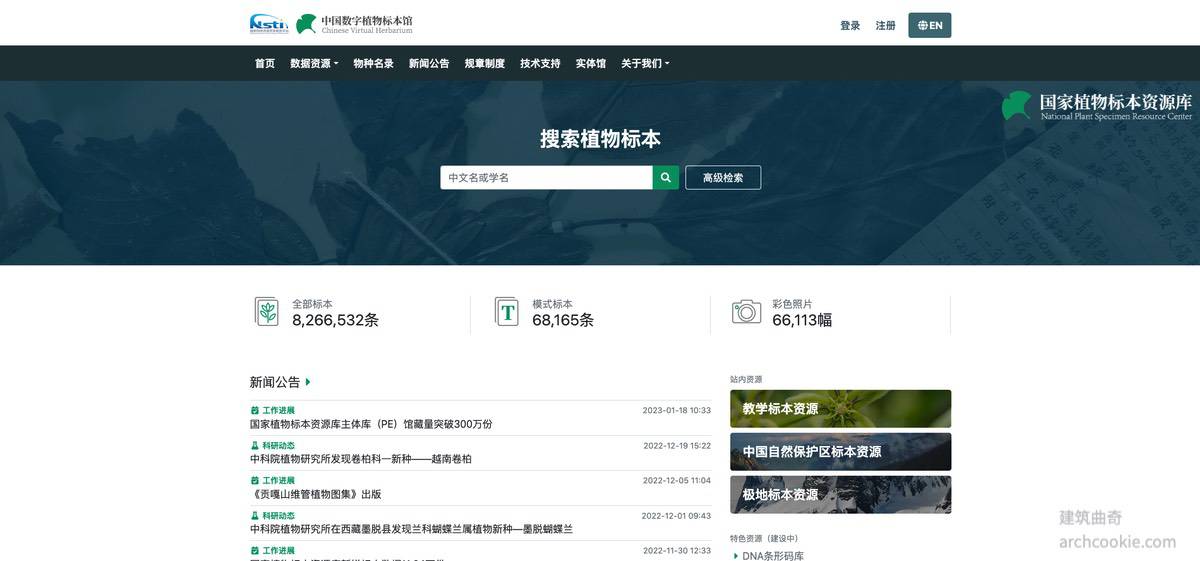Open news 《贡嘎山维管植物图集》出版
The height and width of the screenshot is (561, 1200).
pos(316,494)
